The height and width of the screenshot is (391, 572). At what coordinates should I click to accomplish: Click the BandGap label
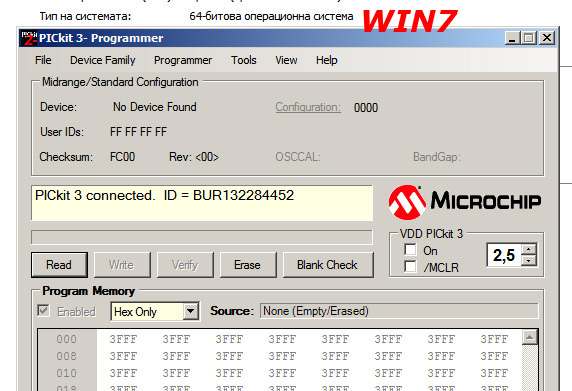437,157
